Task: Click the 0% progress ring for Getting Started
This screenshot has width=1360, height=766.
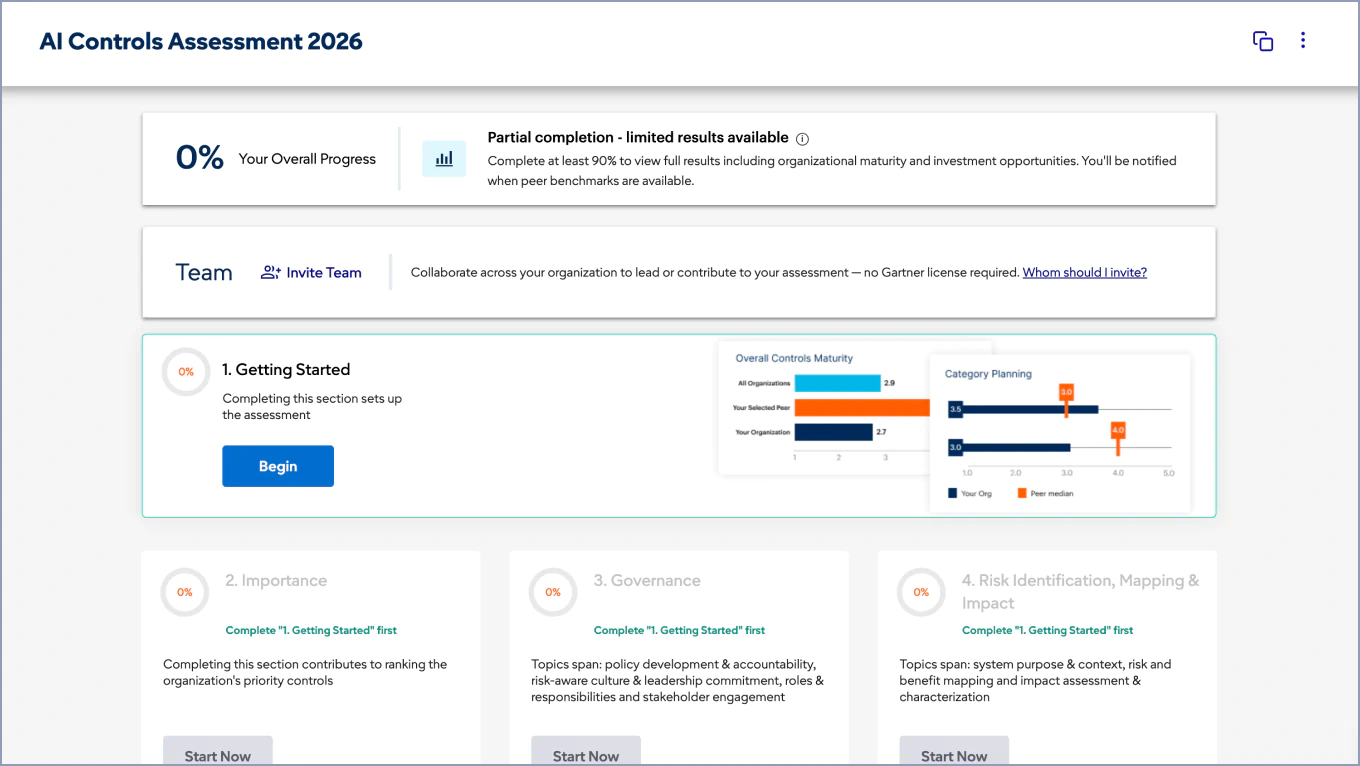Action: [x=186, y=372]
